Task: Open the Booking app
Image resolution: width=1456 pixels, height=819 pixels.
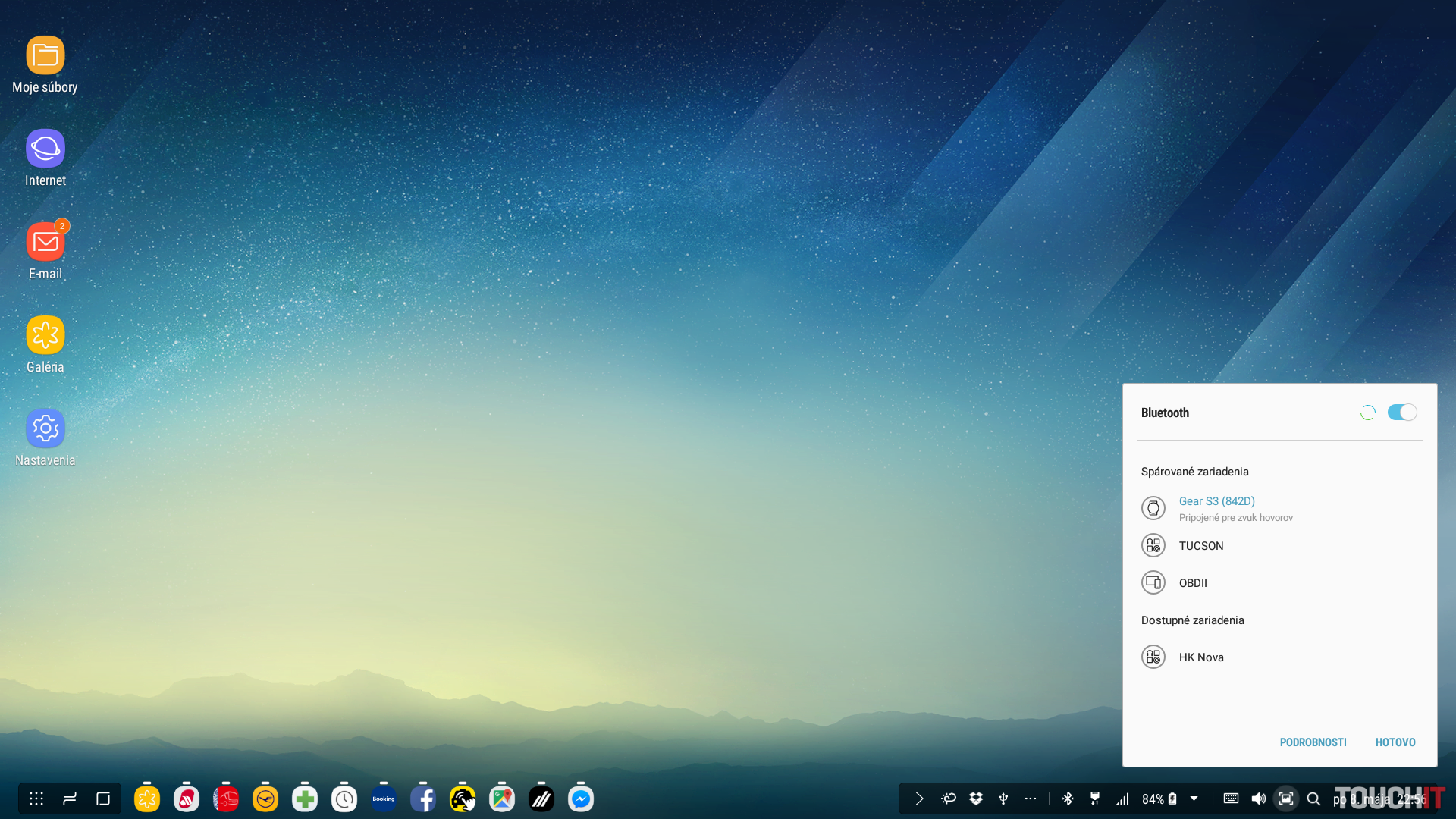Action: coord(384,799)
